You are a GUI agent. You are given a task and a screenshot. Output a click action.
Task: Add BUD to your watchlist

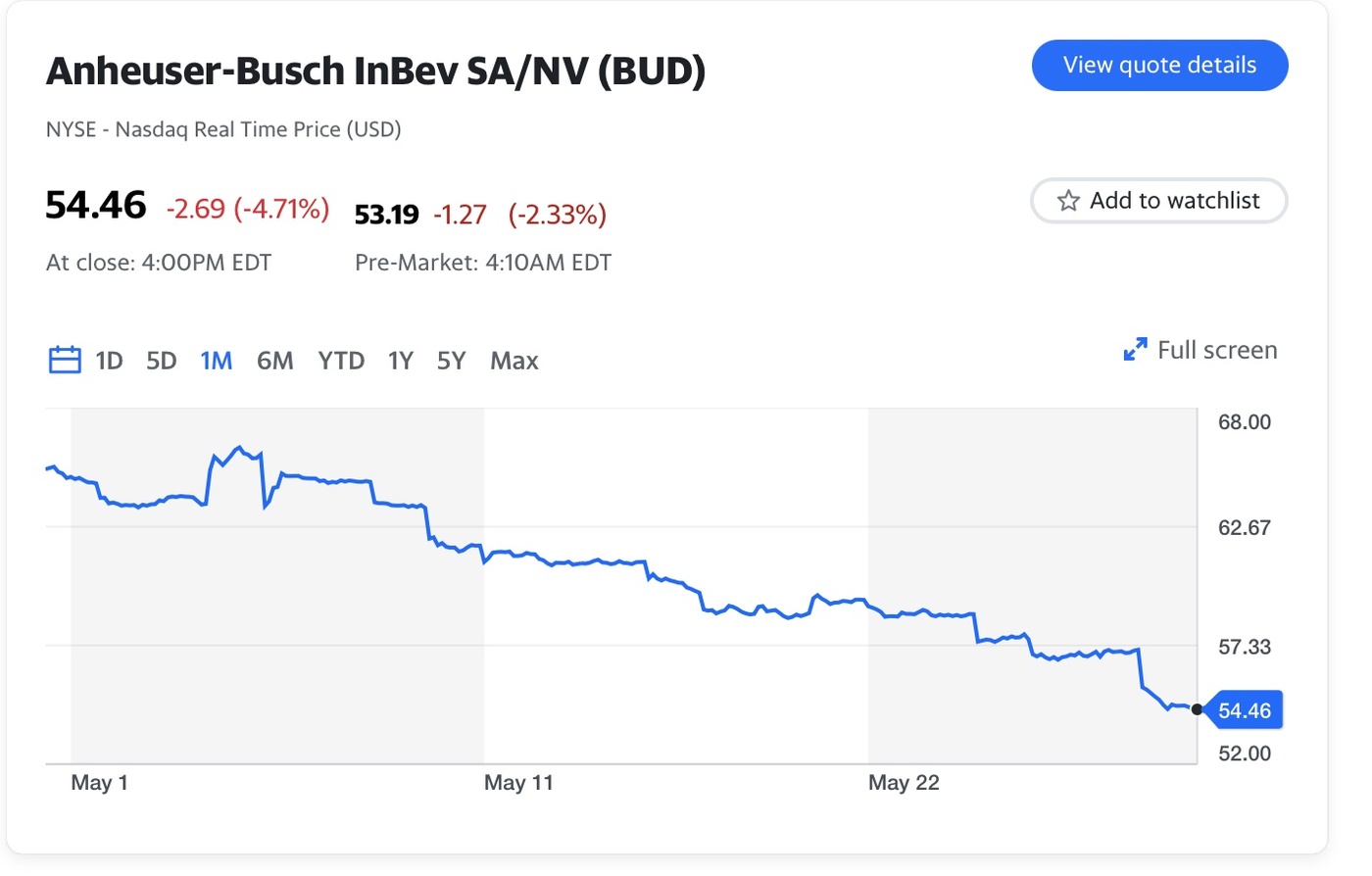tap(1159, 201)
